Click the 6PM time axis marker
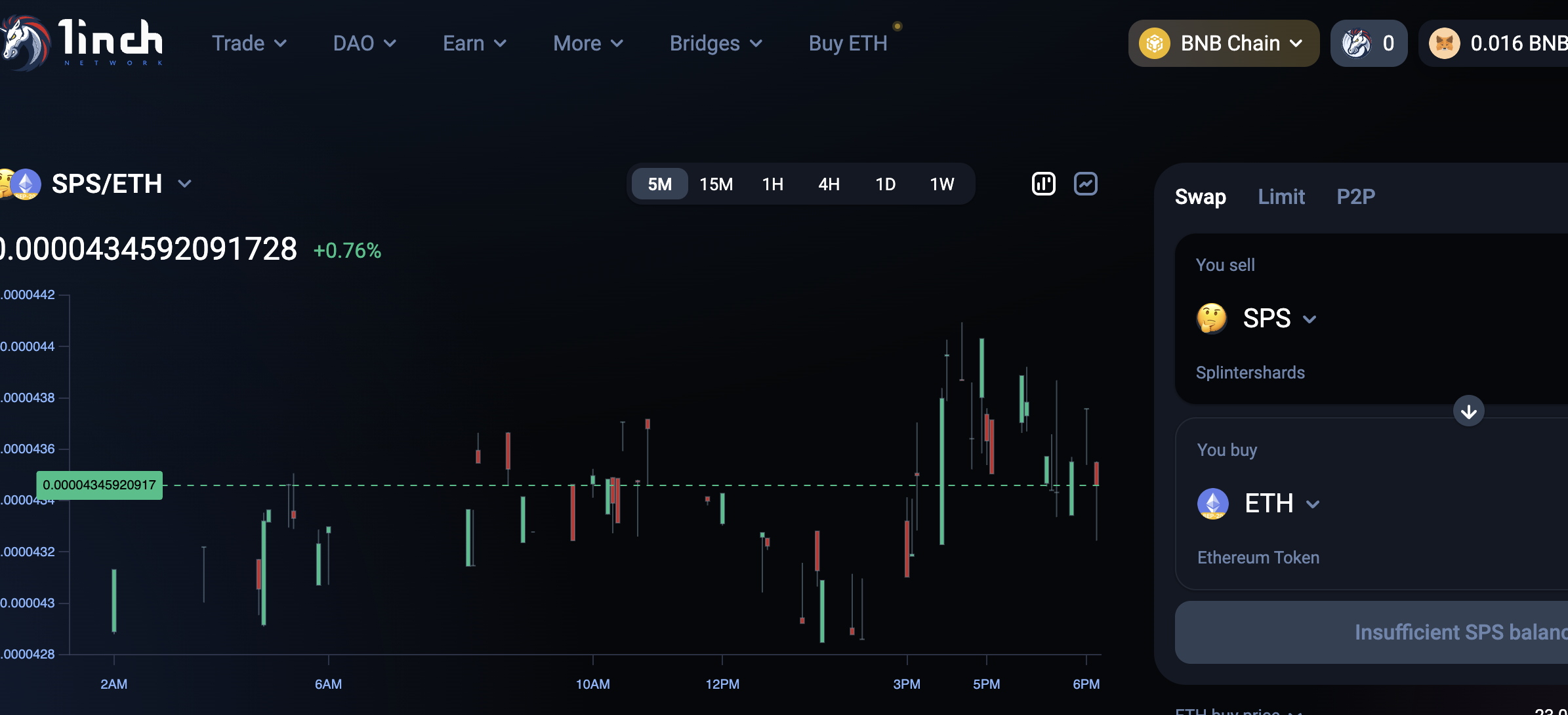This screenshot has height=715, width=1568. pyautogui.click(x=1086, y=684)
